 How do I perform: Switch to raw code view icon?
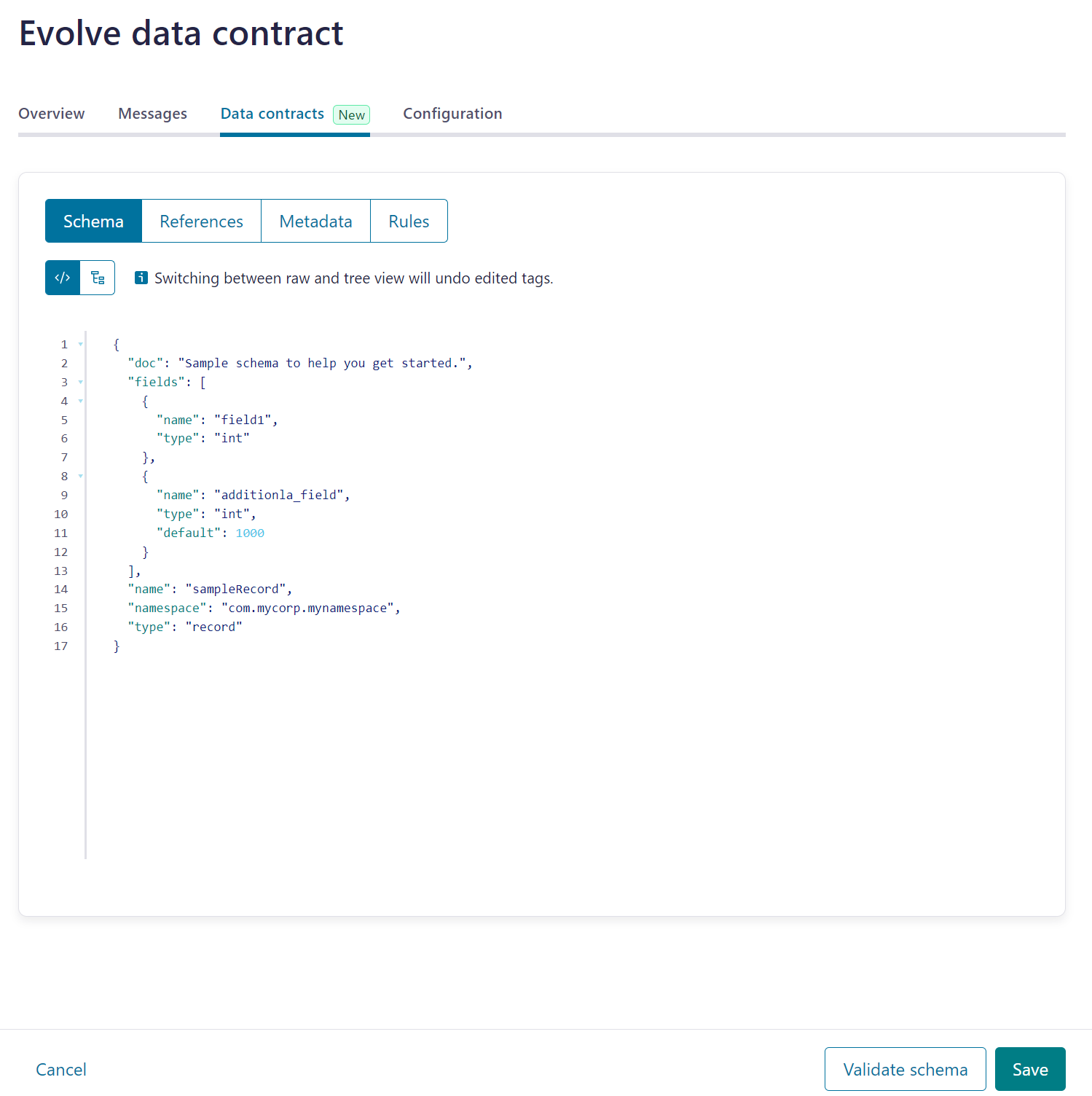pyautogui.click(x=63, y=278)
